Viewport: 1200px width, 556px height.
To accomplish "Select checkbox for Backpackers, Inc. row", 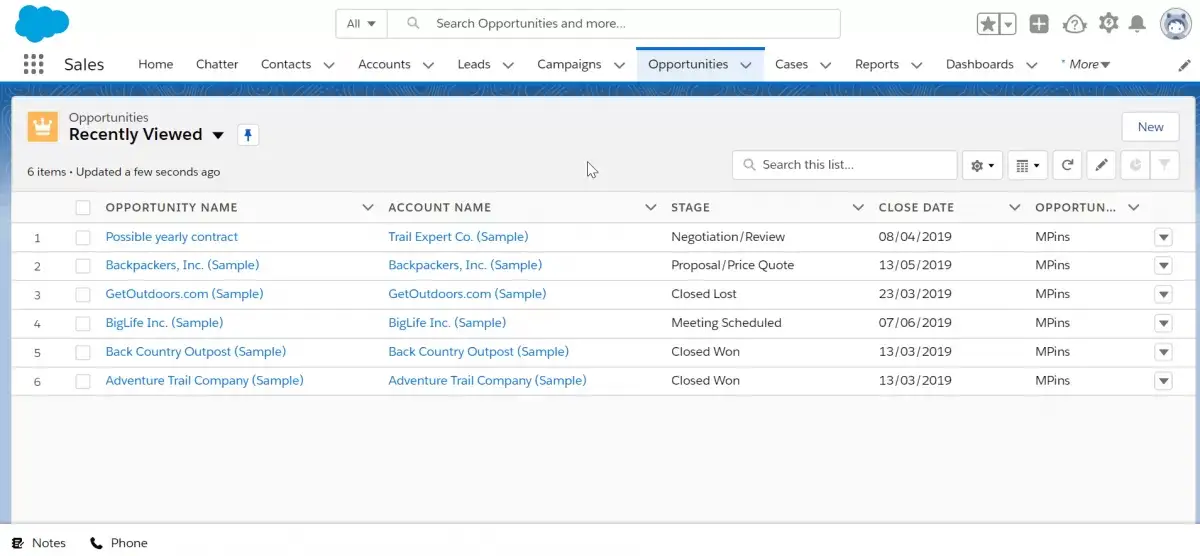I will tap(83, 266).
